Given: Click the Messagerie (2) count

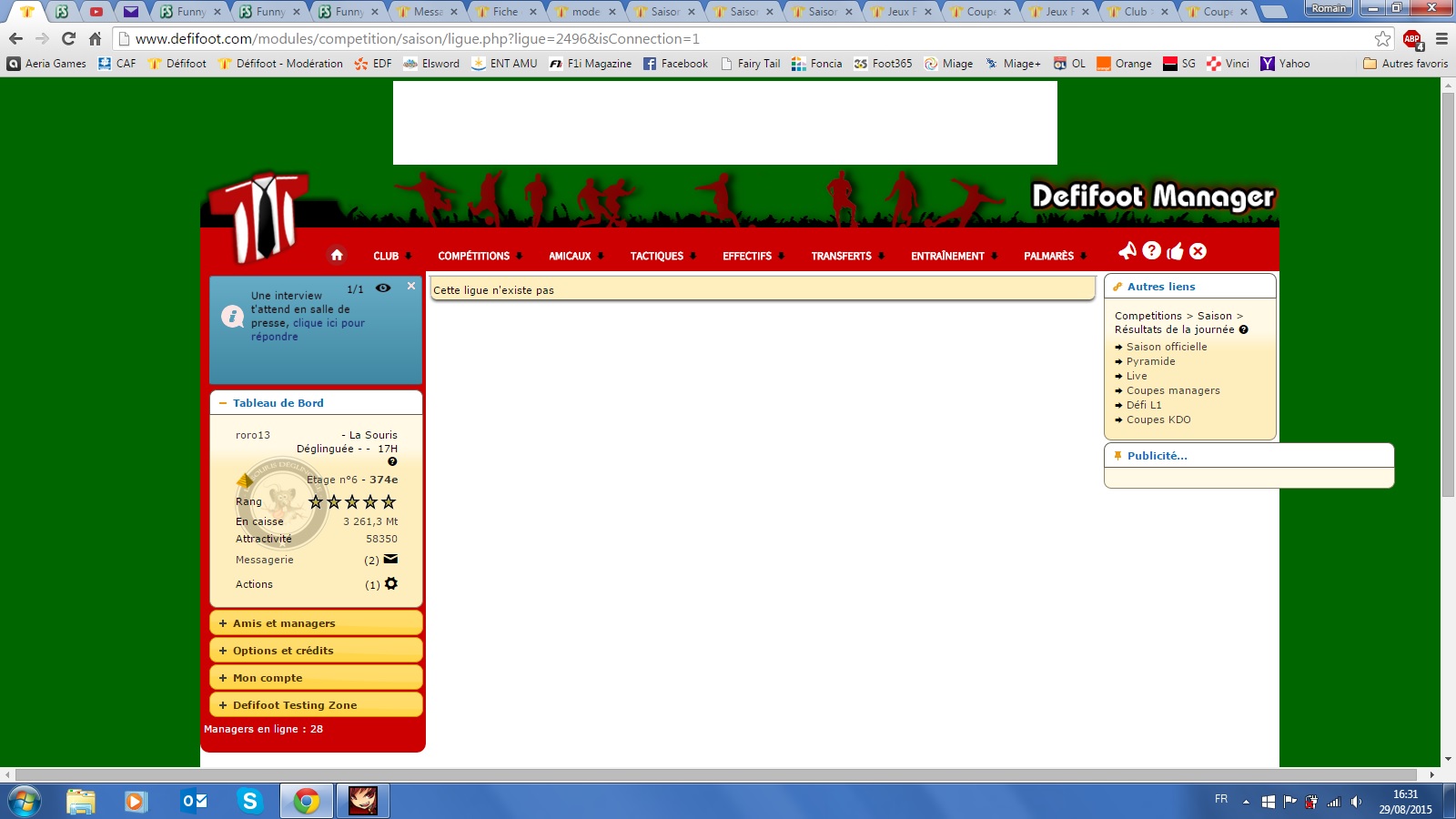Looking at the screenshot, I should point(371,561).
